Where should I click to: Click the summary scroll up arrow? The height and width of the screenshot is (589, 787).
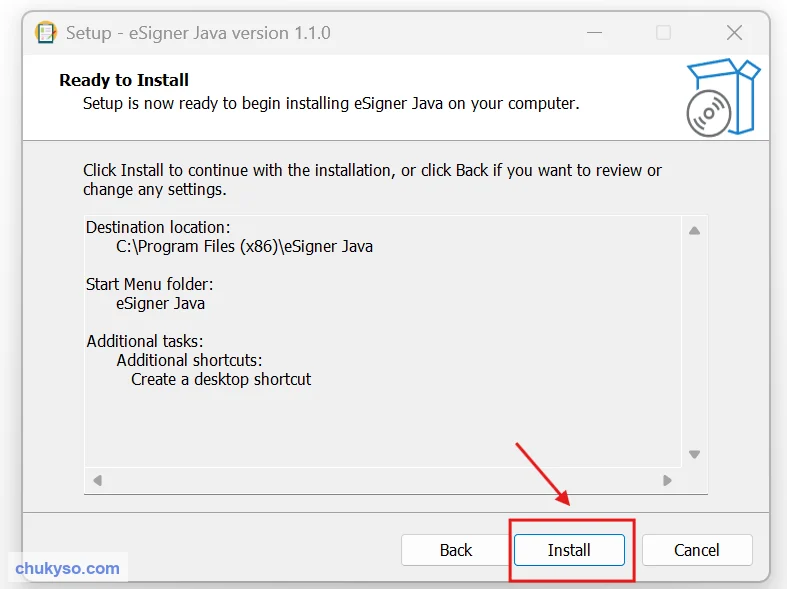point(694,231)
